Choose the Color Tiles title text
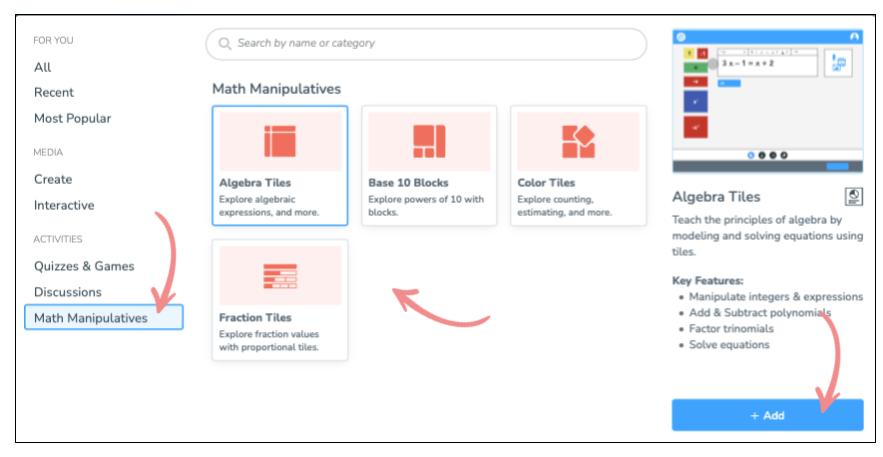883x457 pixels. click(x=546, y=183)
